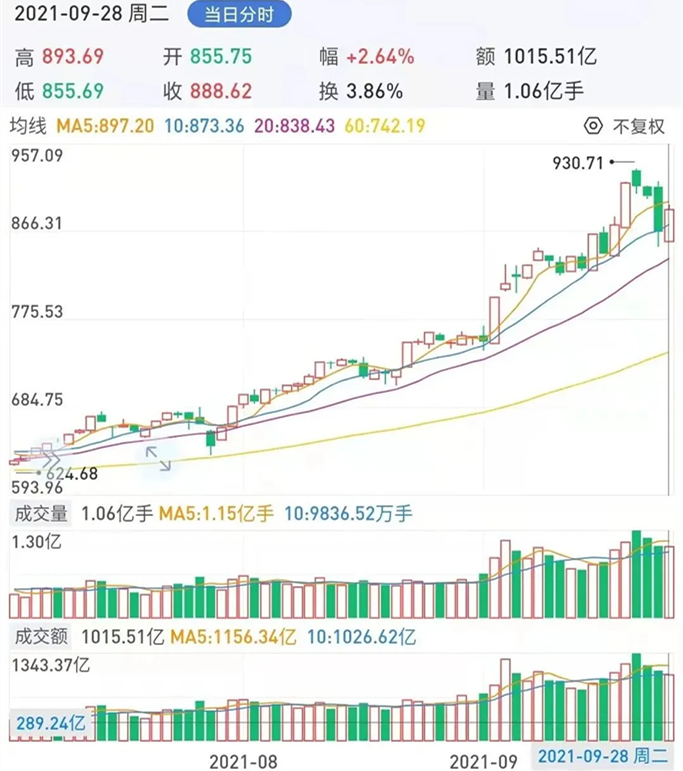The image size is (683, 771).
Task: Click the high price 893.69
Action: coord(73,57)
